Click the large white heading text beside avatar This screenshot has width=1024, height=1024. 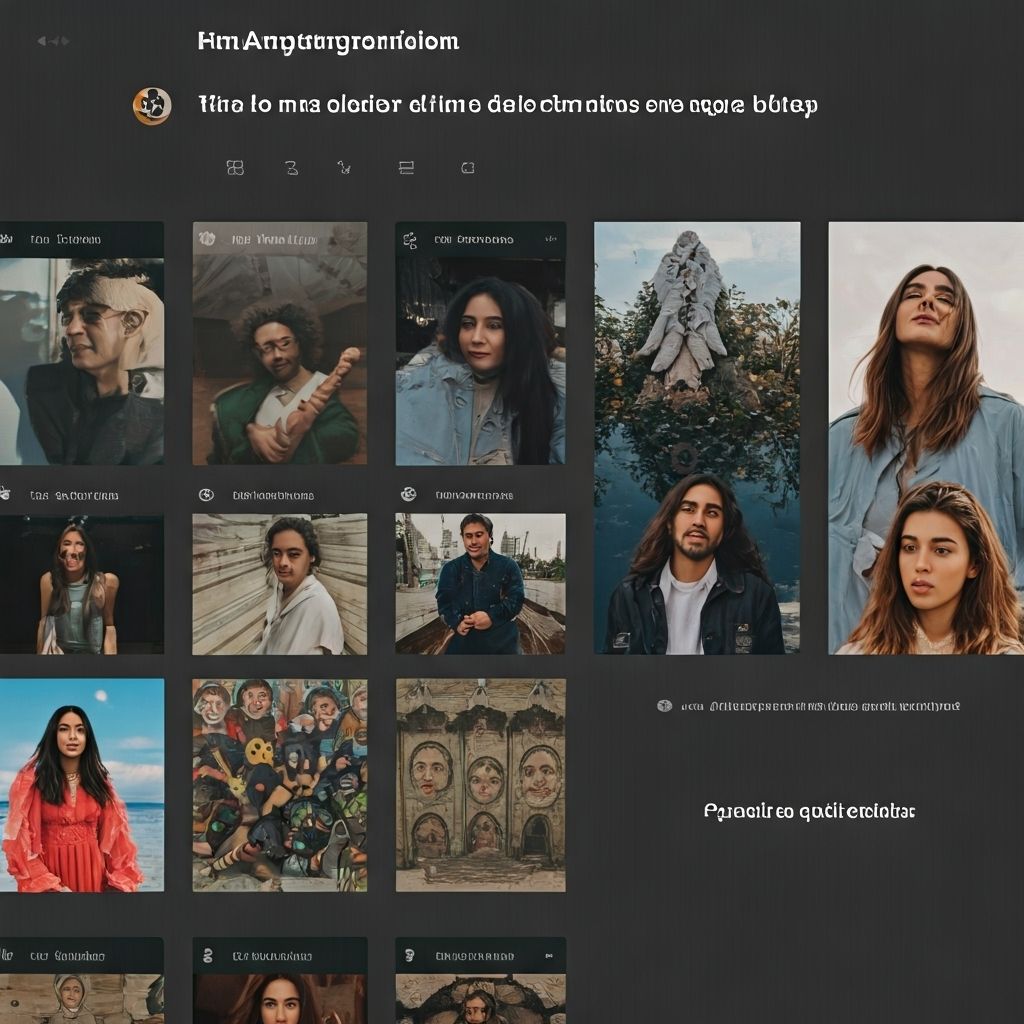coord(508,105)
